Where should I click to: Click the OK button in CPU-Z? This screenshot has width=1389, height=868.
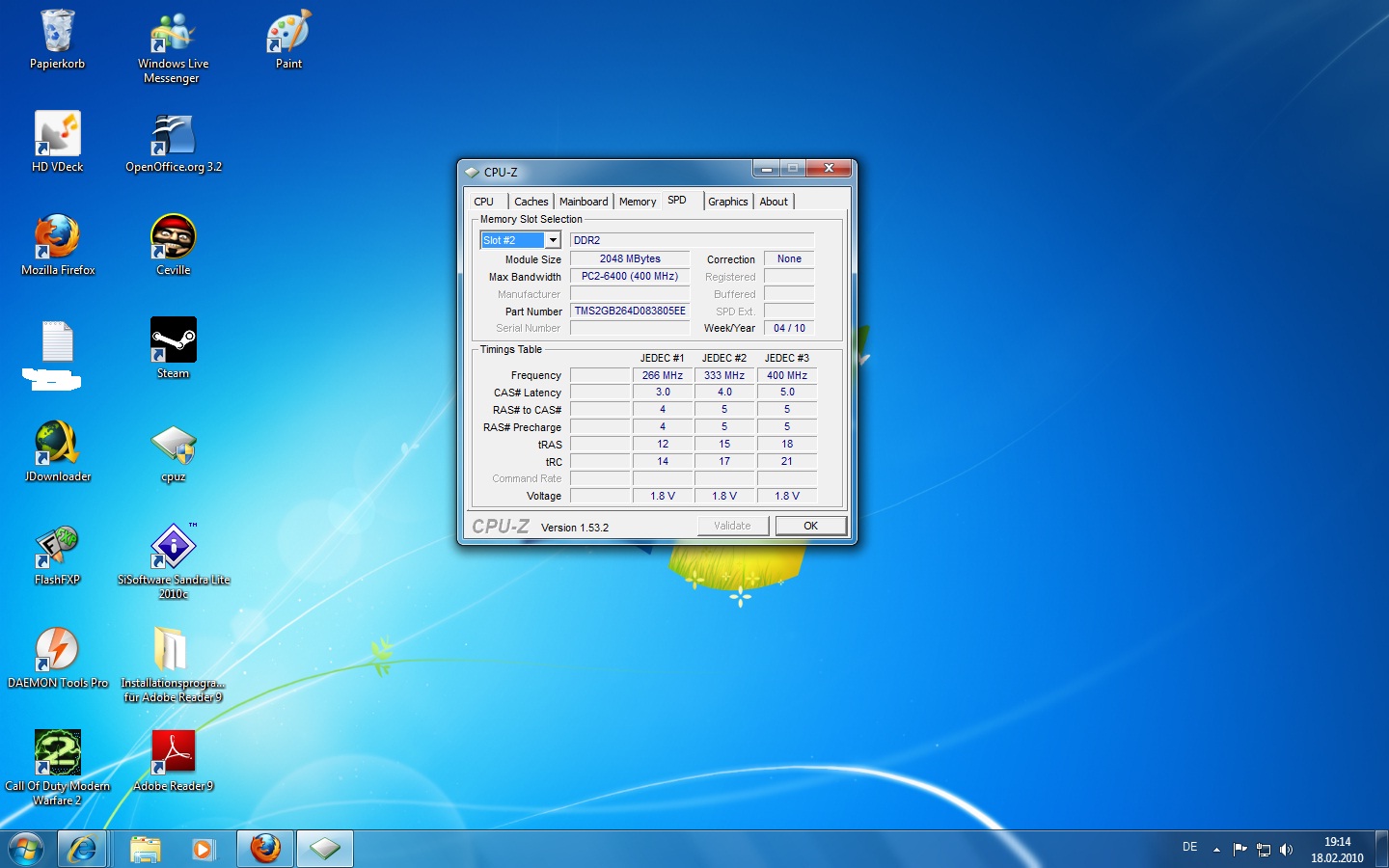(811, 526)
